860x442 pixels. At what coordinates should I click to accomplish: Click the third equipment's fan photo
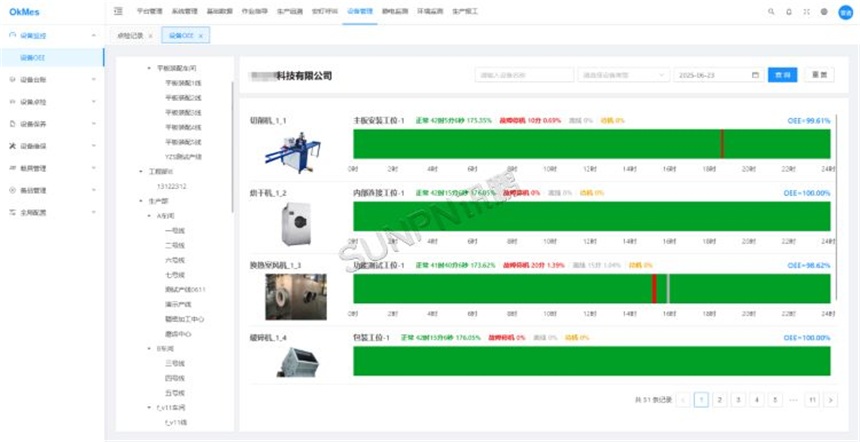coord(296,297)
